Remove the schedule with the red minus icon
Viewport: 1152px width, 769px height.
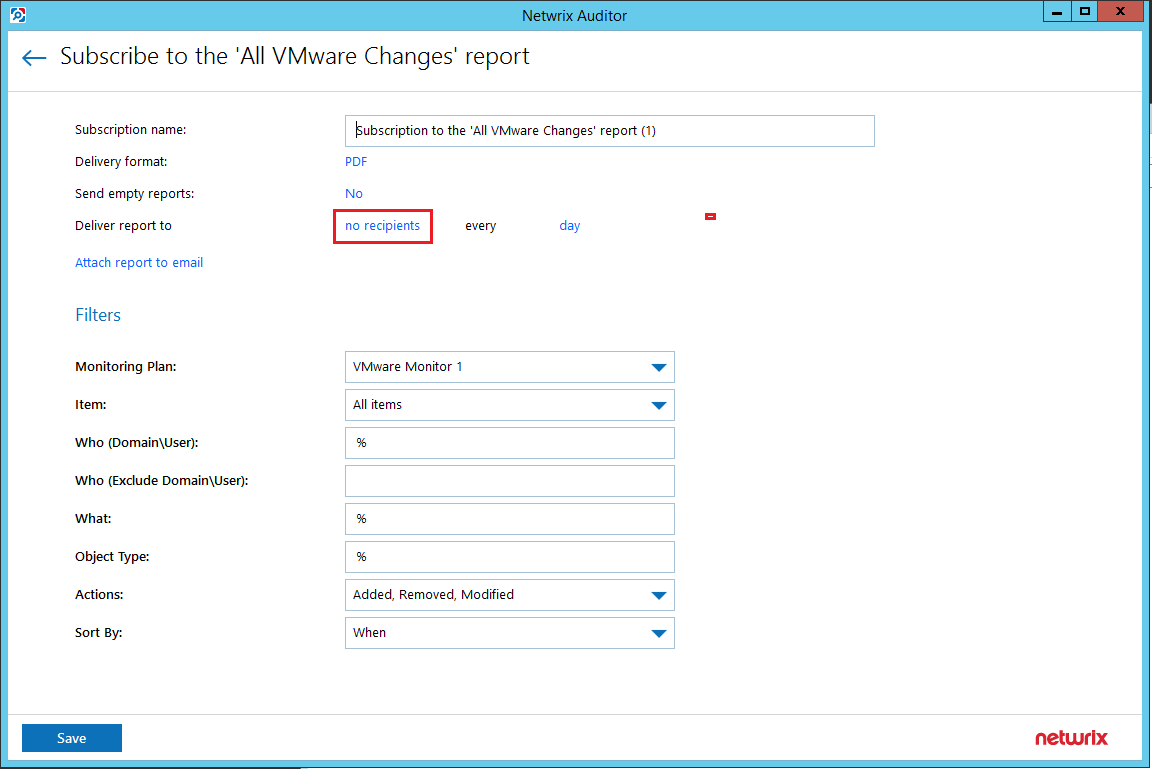[x=710, y=217]
